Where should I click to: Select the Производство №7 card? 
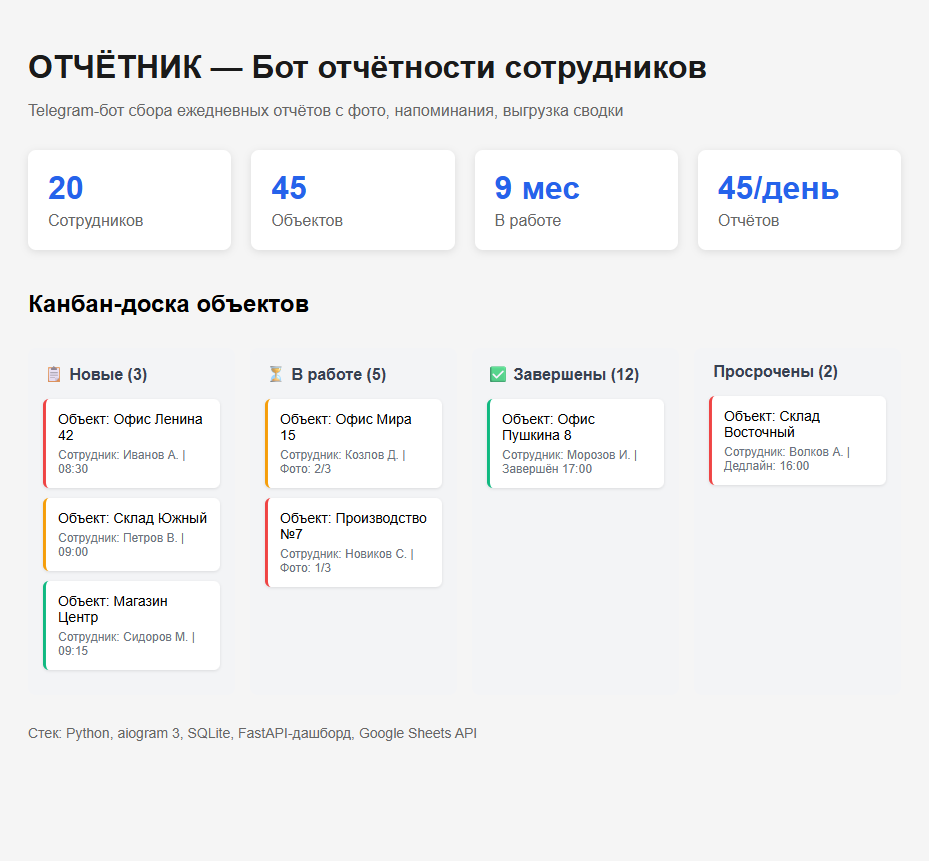click(354, 542)
